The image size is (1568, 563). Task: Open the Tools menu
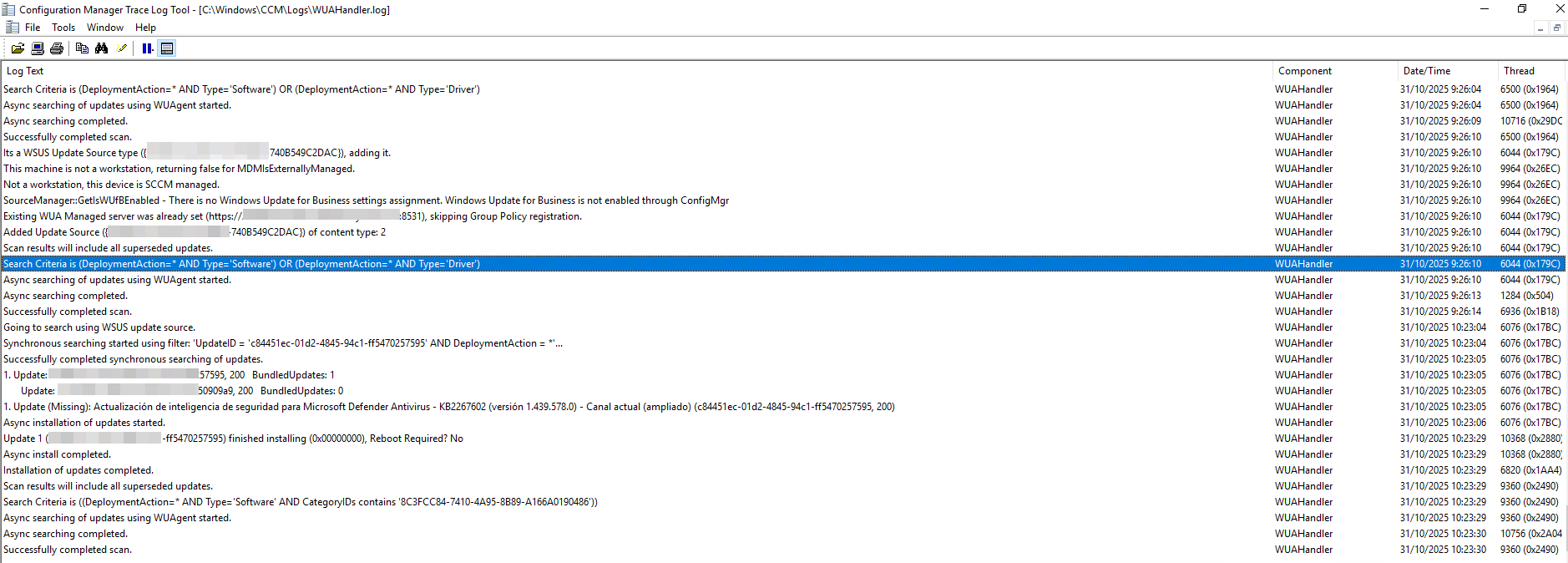63,28
